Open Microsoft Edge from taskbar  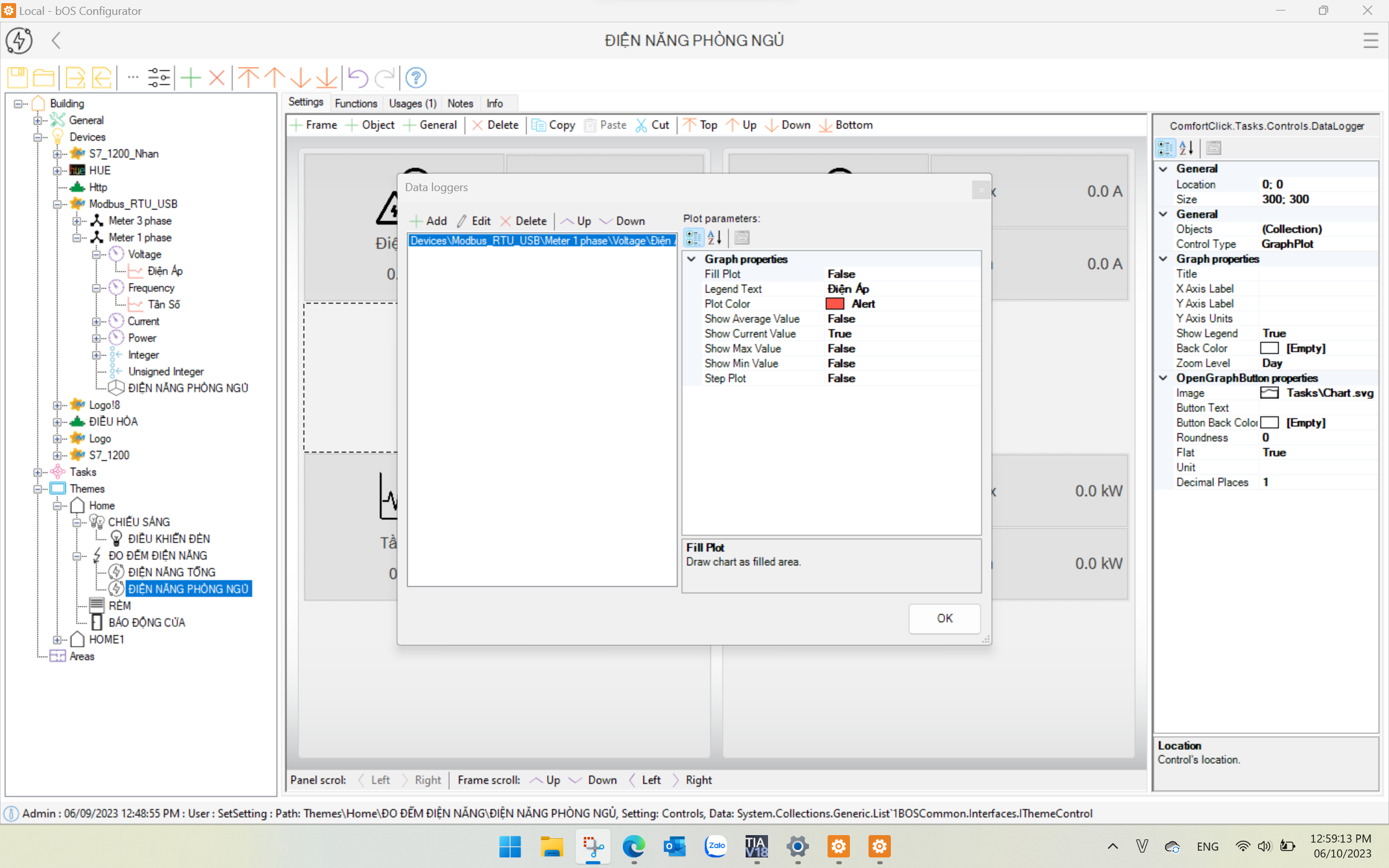tap(633, 846)
